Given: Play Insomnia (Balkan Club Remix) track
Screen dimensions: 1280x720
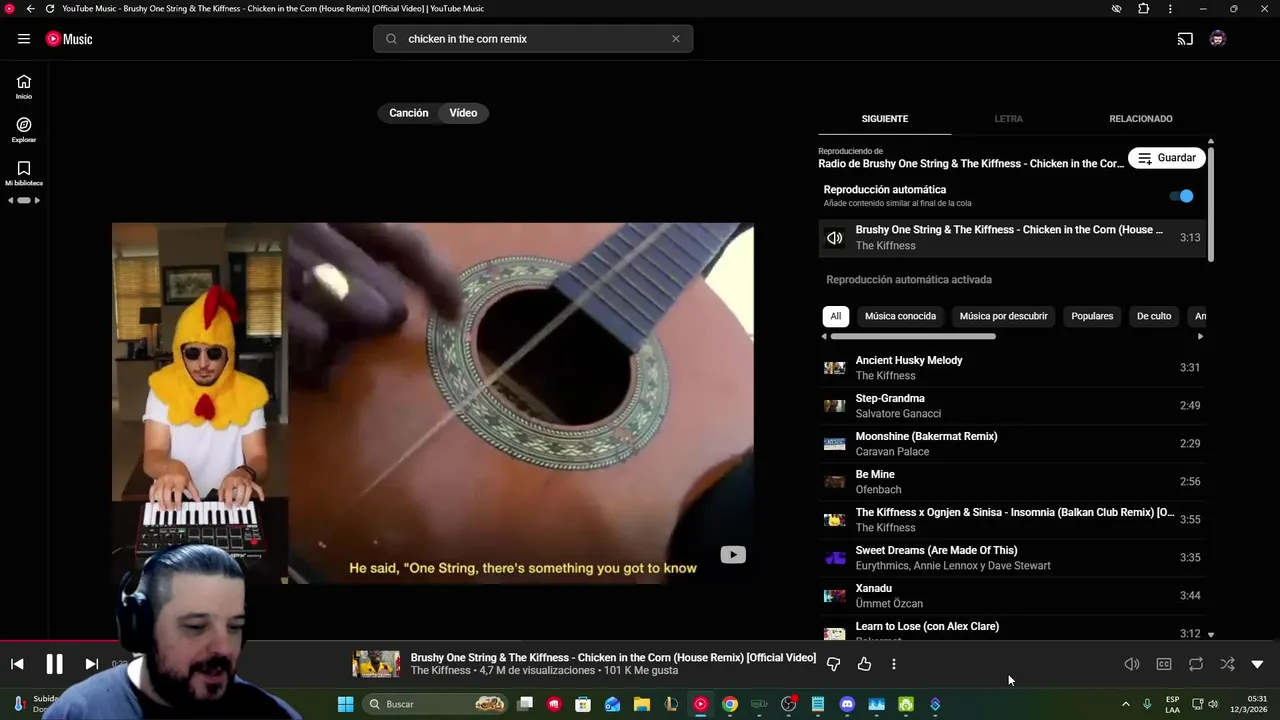Looking at the screenshot, I should click(x=1012, y=520).
